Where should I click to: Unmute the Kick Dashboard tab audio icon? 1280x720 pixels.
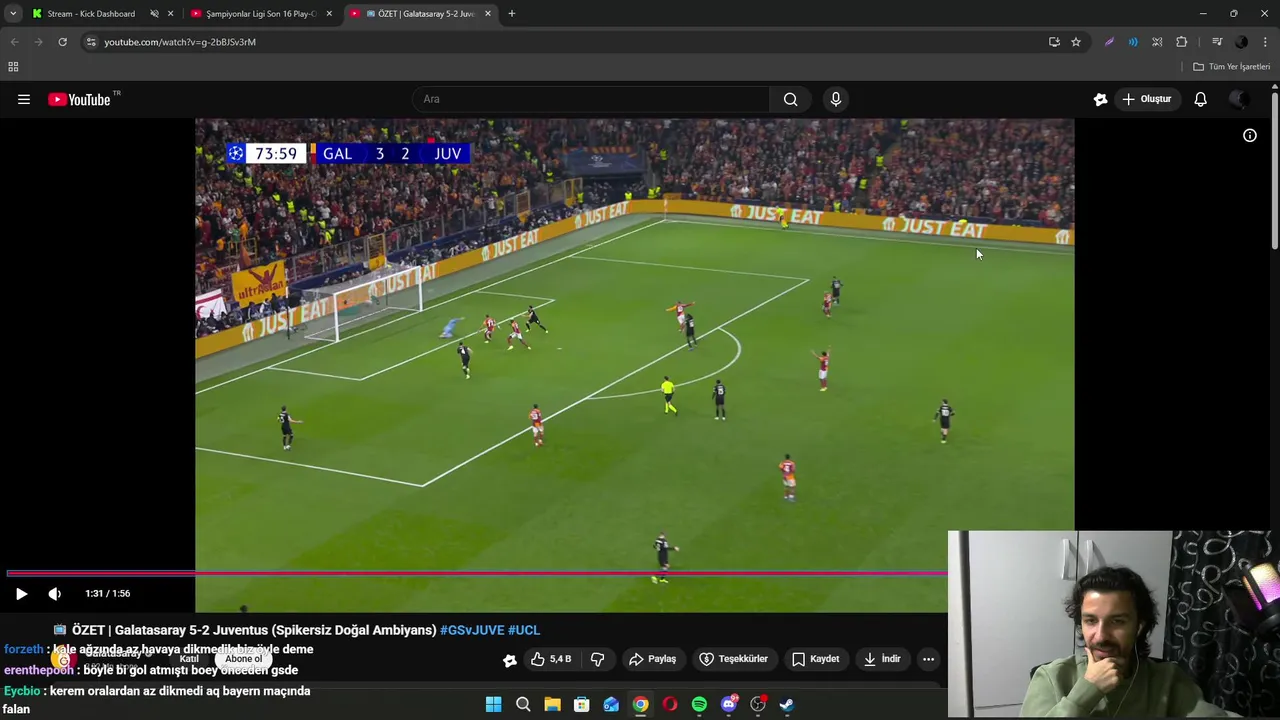point(154,14)
